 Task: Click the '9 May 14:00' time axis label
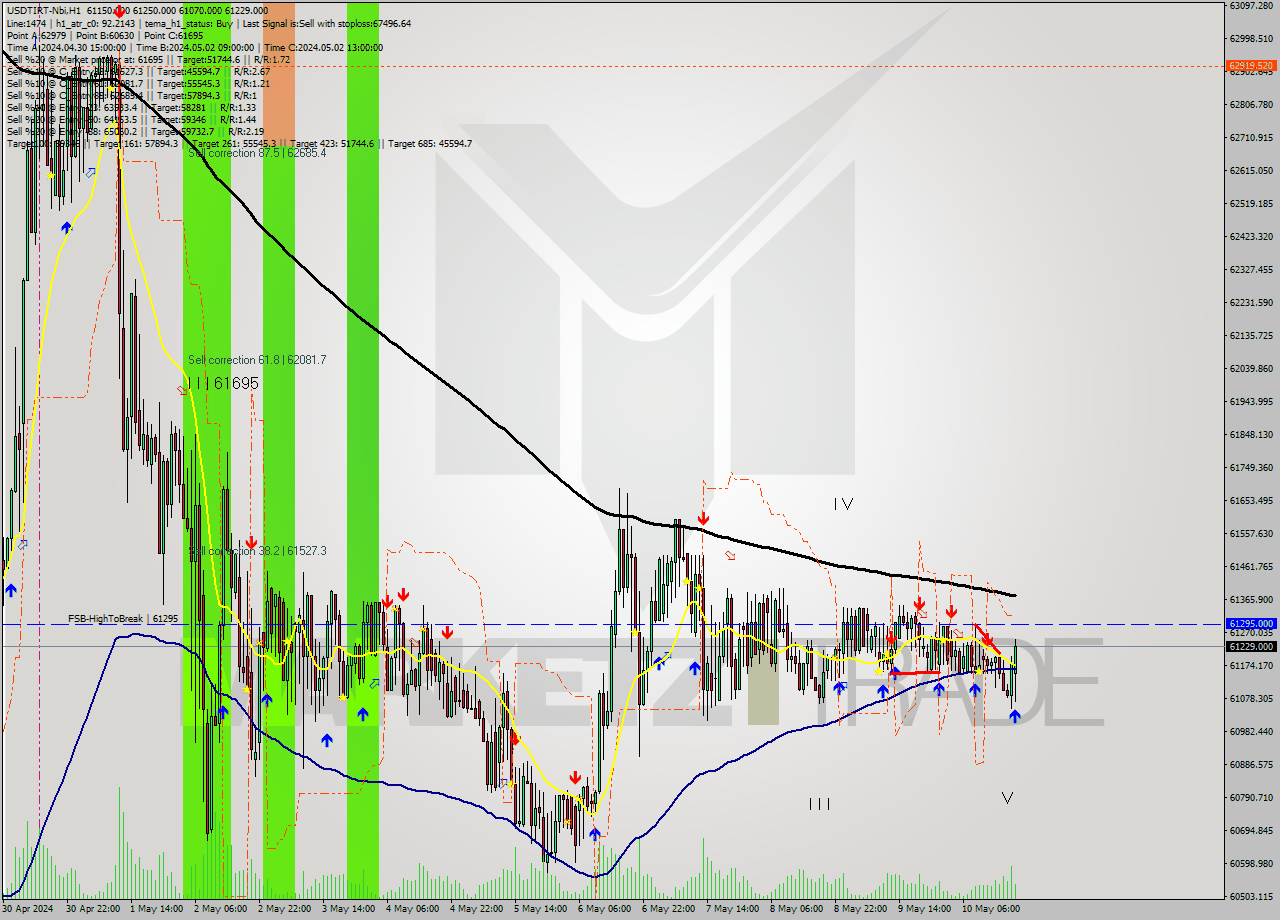point(924,909)
